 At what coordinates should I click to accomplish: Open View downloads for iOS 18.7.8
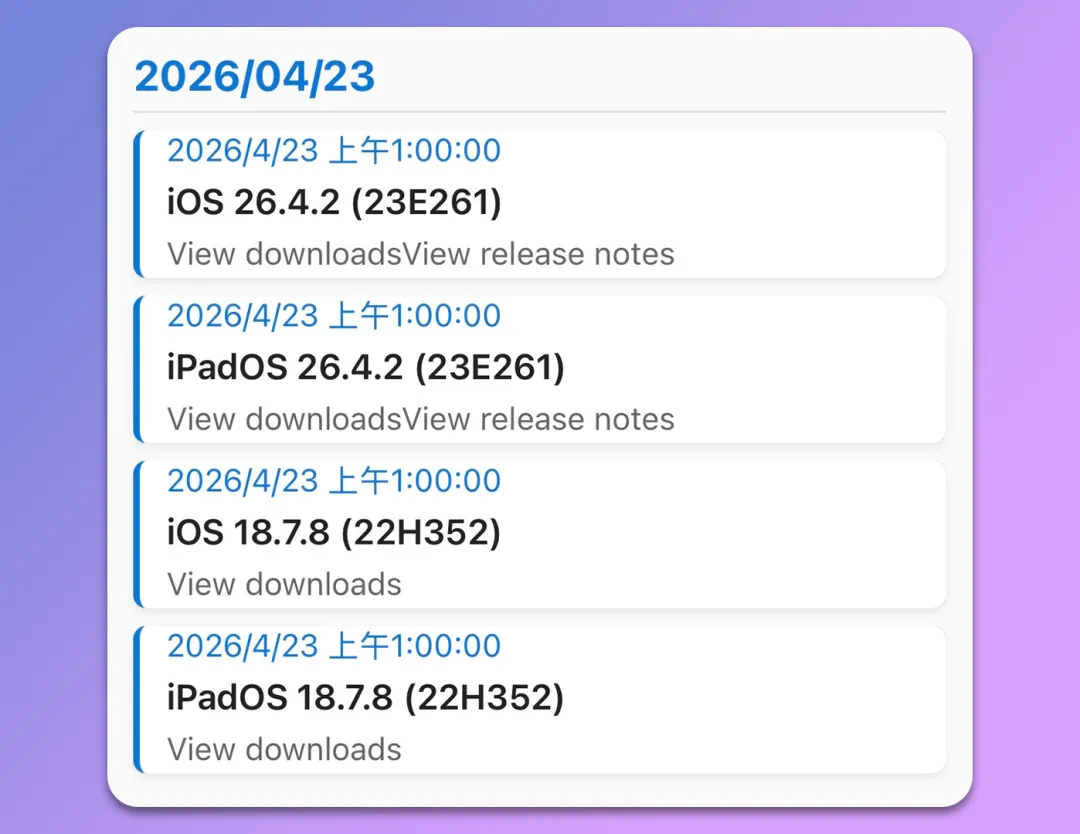click(x=284, y=584)
